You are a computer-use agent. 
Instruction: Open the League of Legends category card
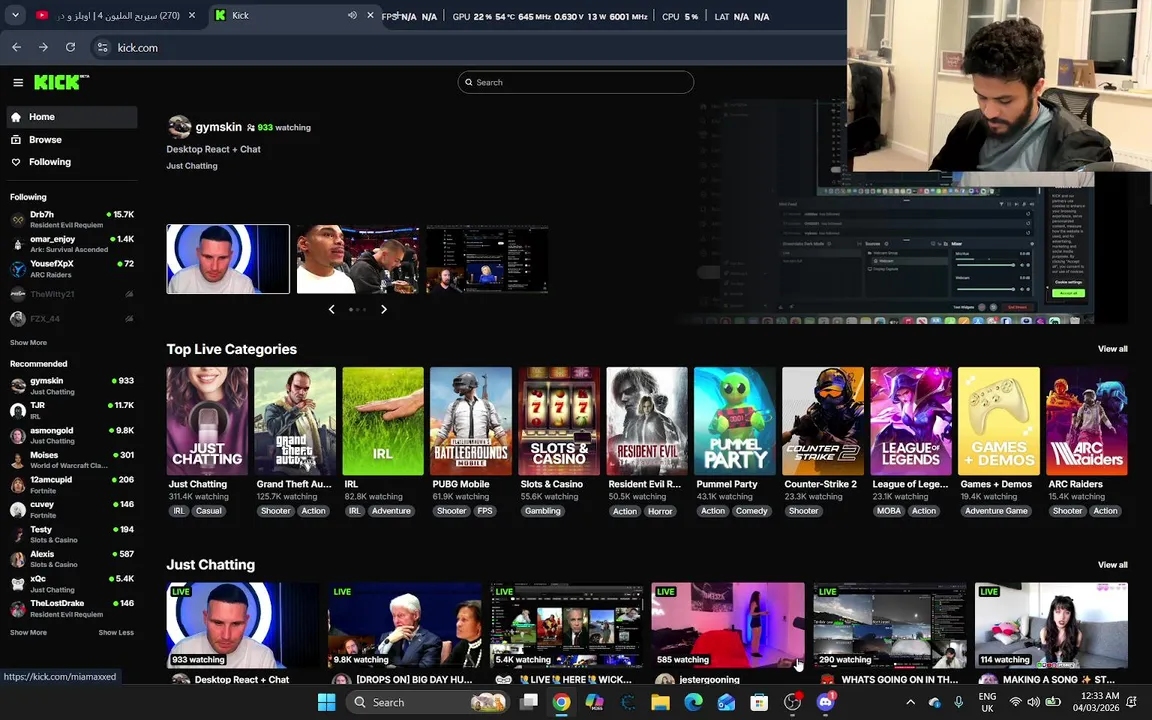[x=911, y=421]
